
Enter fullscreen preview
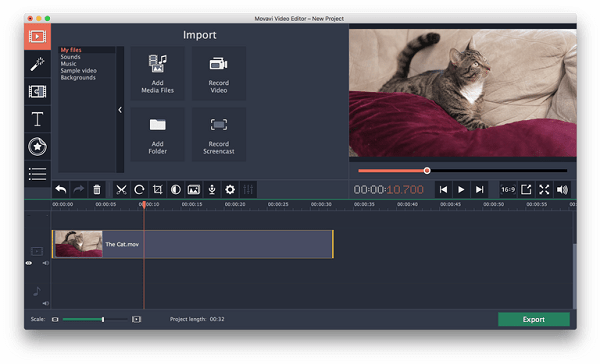pyautogui.click(x=544, y=189)
